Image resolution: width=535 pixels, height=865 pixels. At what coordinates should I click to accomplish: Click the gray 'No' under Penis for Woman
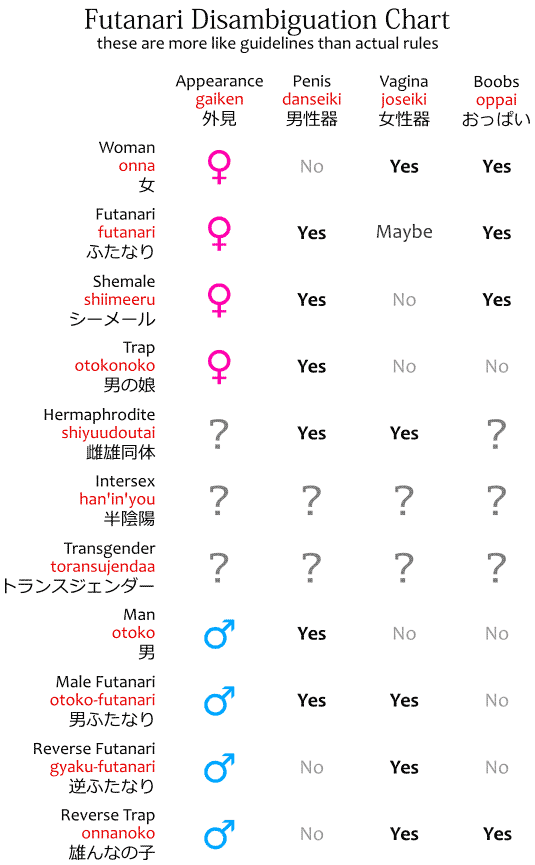click(x=312, y=166)
